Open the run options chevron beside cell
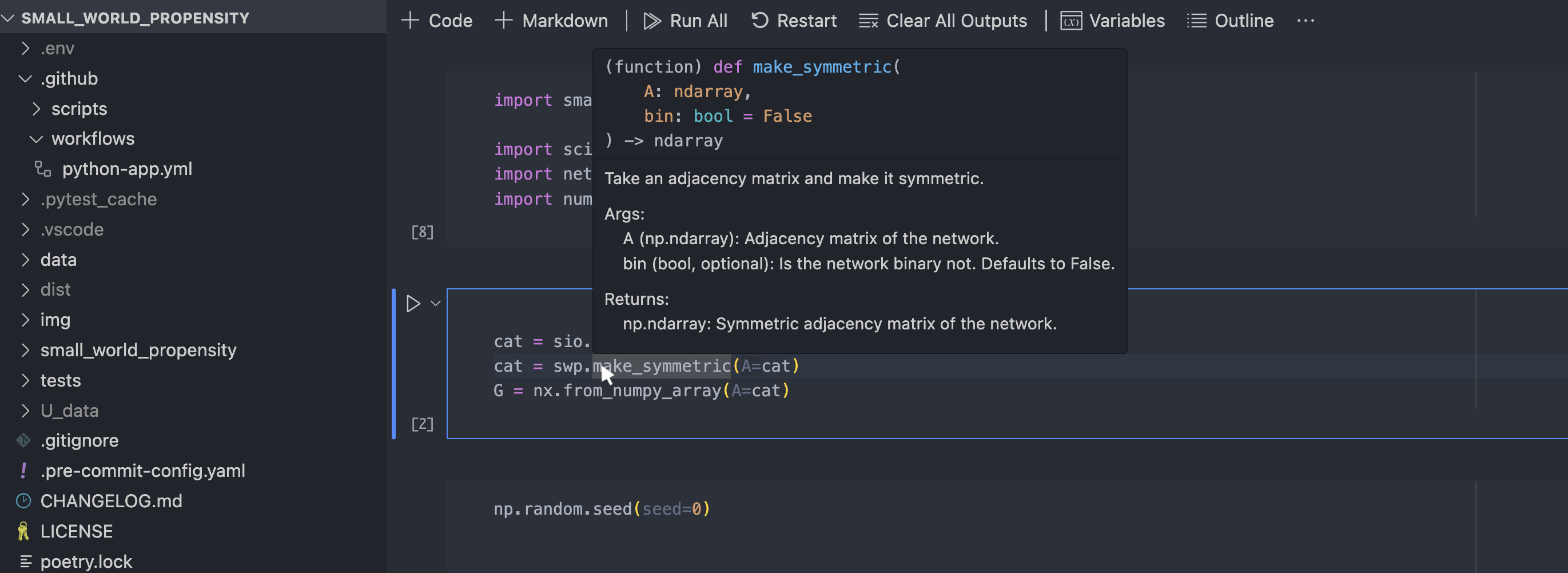 pyautogui.click(x=436, y=303)
